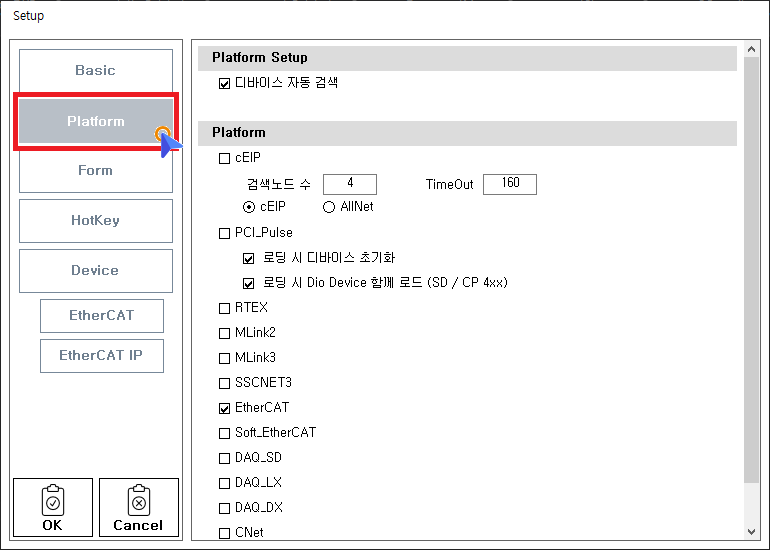Open the EtherCAT IP sub-page
Image resolution: width=772 pixels, height=550 pixels.
click(102, 356)
